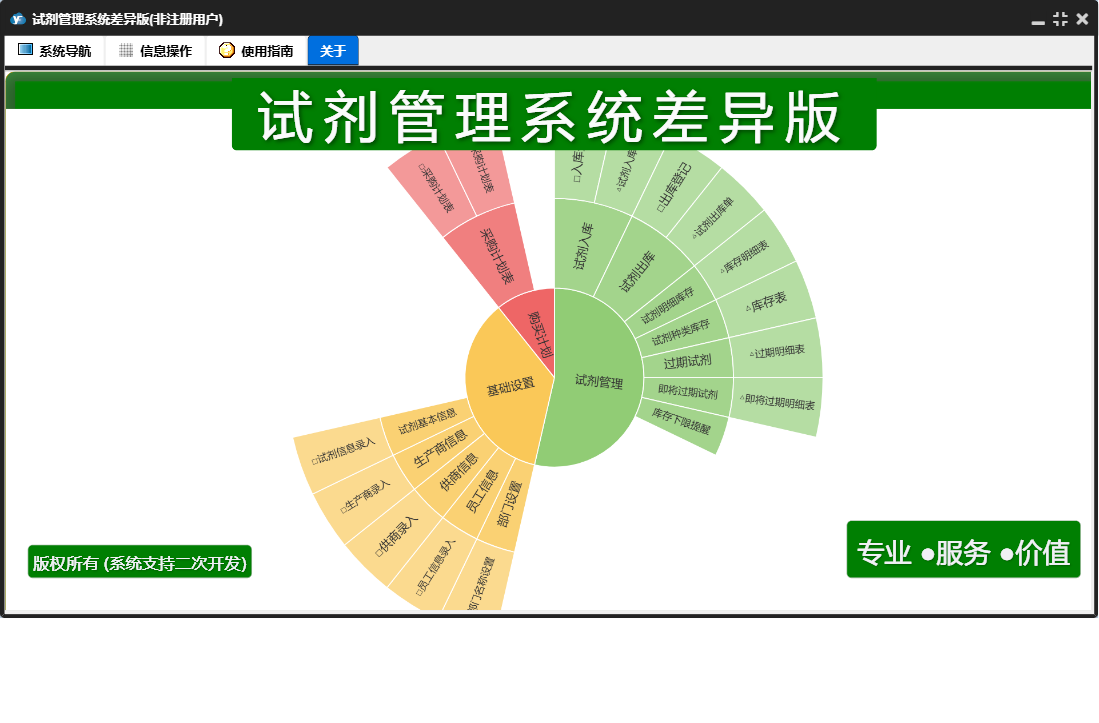Image resolution: width=1099 pixels, height=723 pixels.
Task: Open the 系统导航 tab
Action: [55, 50]
